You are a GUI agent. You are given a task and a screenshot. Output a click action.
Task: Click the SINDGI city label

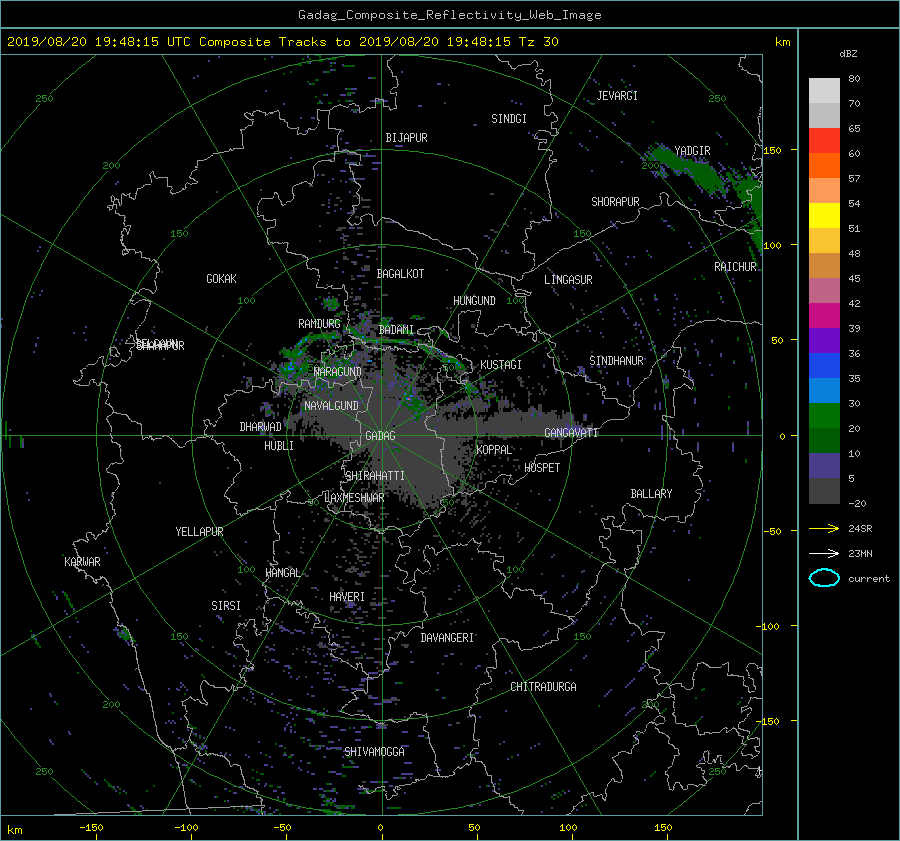click(509, 119)
